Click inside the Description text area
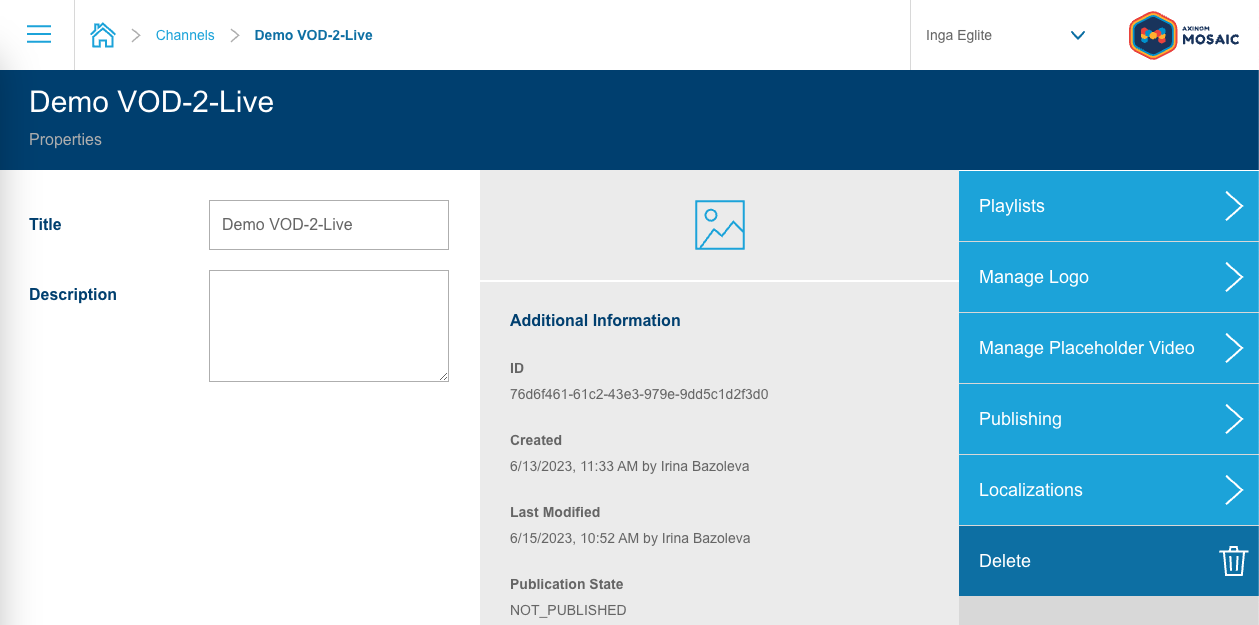Viewport: 1259px width, 625px height. pyautogui.click(x=328, y=325)
